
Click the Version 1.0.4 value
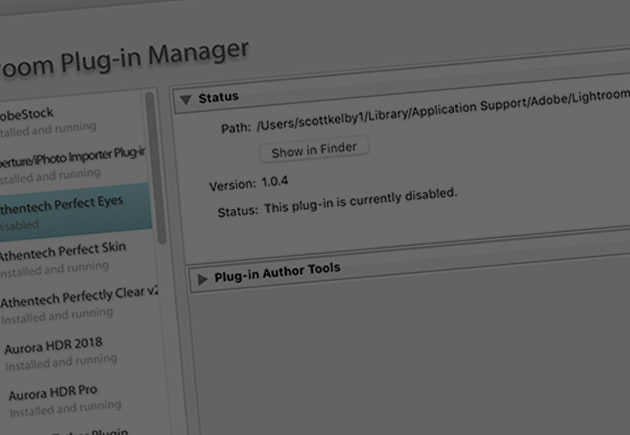click(x=275, y=182)
